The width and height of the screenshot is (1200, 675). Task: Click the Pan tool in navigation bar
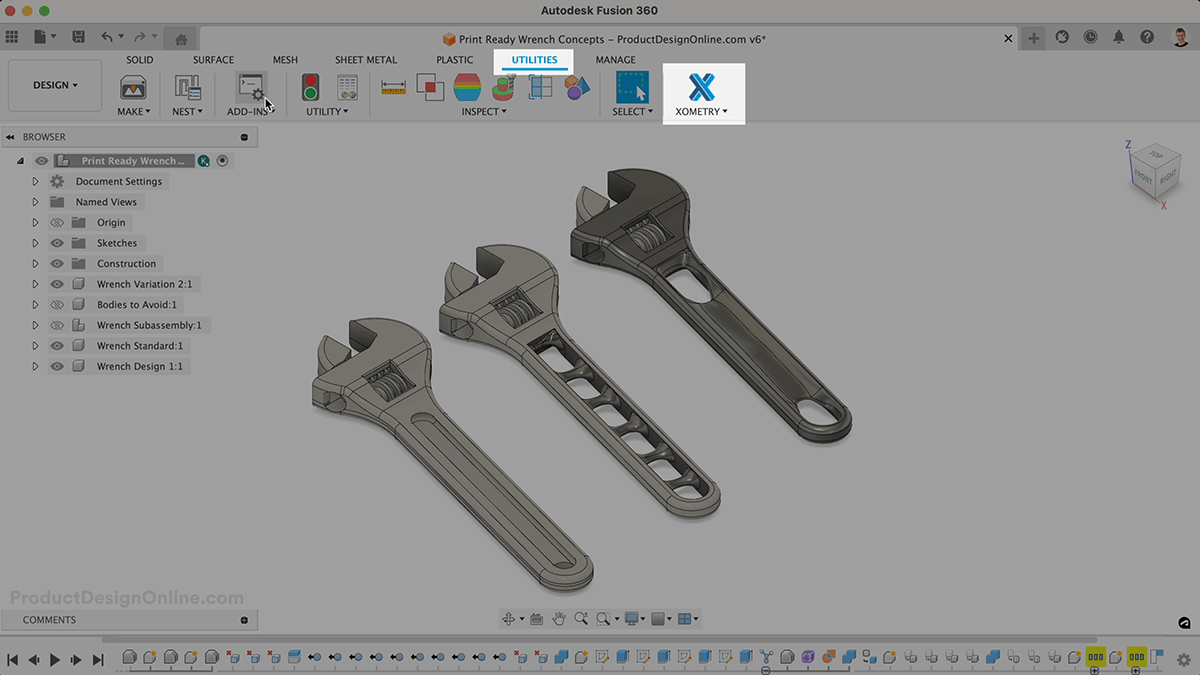pyautogui.click(x=559, y=618)
